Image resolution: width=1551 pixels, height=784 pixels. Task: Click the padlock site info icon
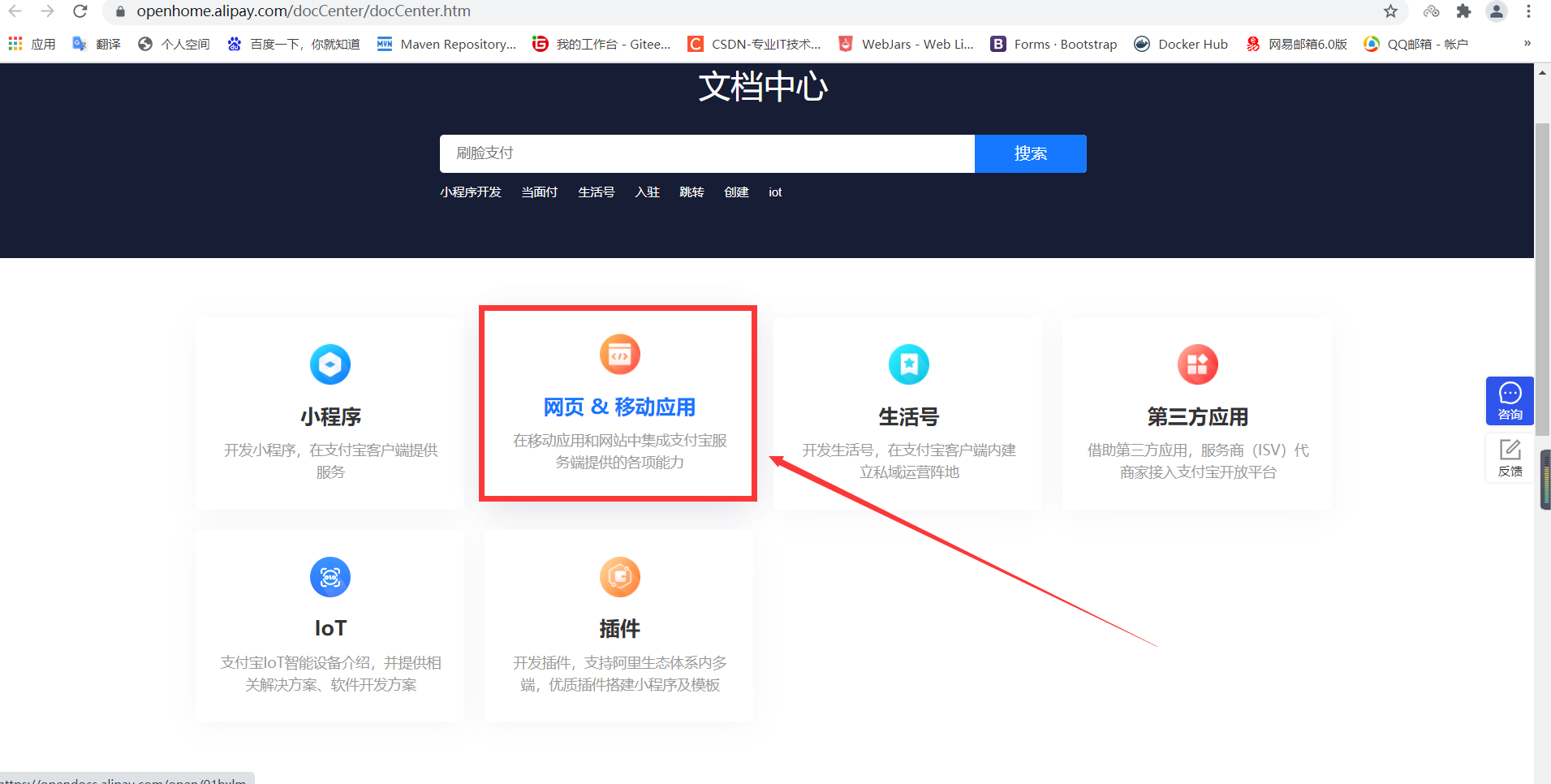point(120,11)
